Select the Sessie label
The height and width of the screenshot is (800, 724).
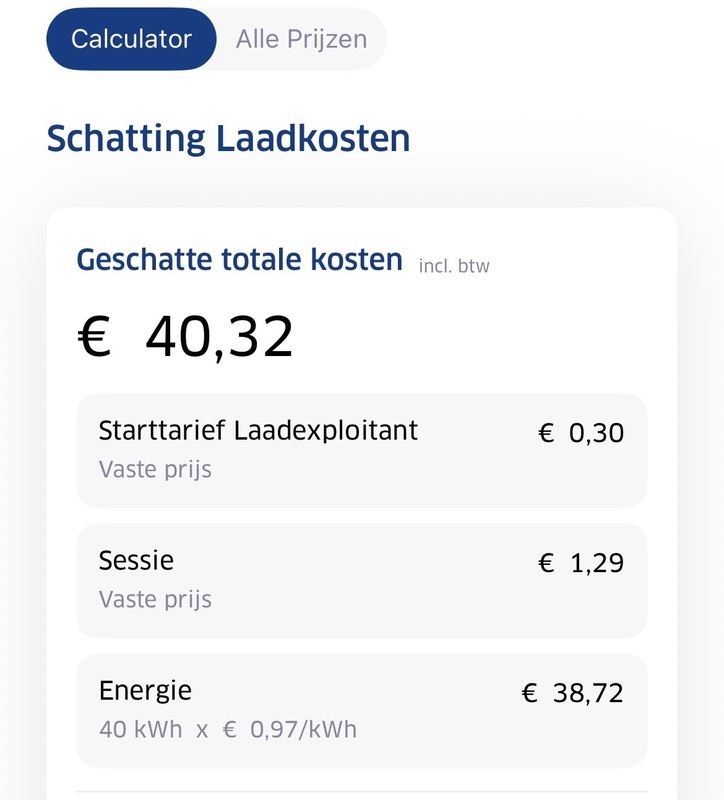(x=136, y=561)
